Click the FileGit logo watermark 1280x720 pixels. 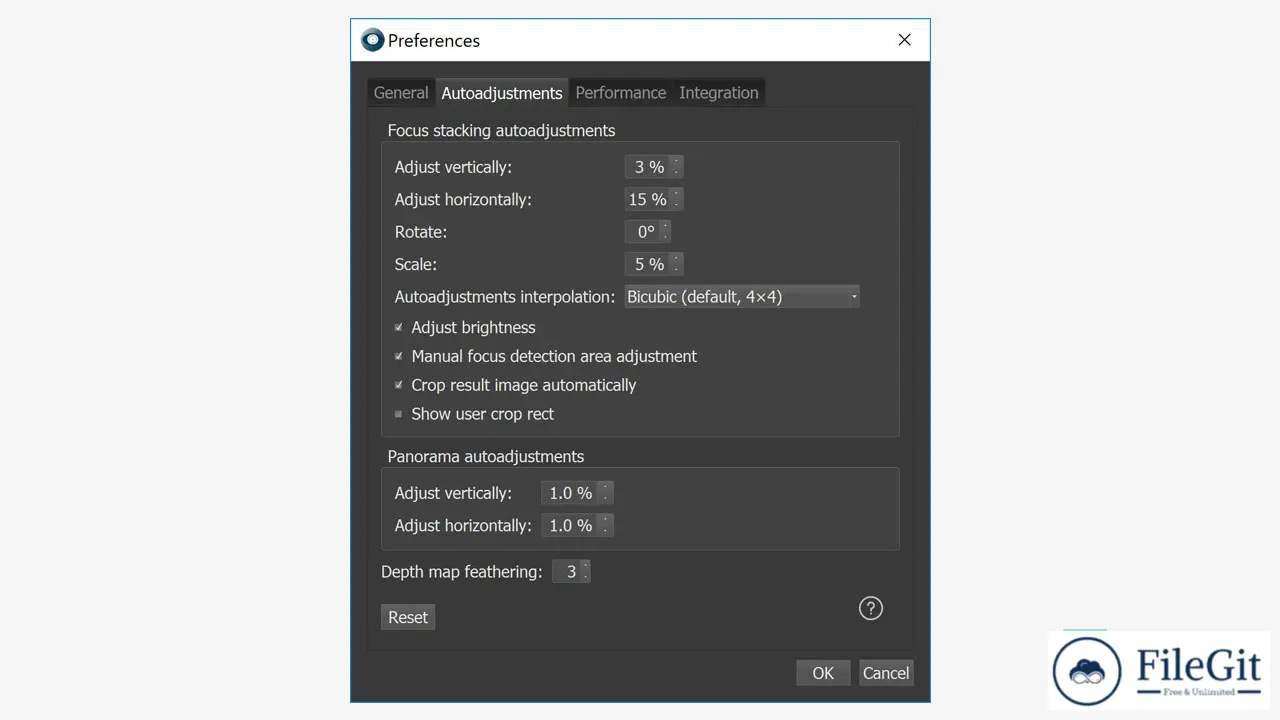pos(1159,670)
